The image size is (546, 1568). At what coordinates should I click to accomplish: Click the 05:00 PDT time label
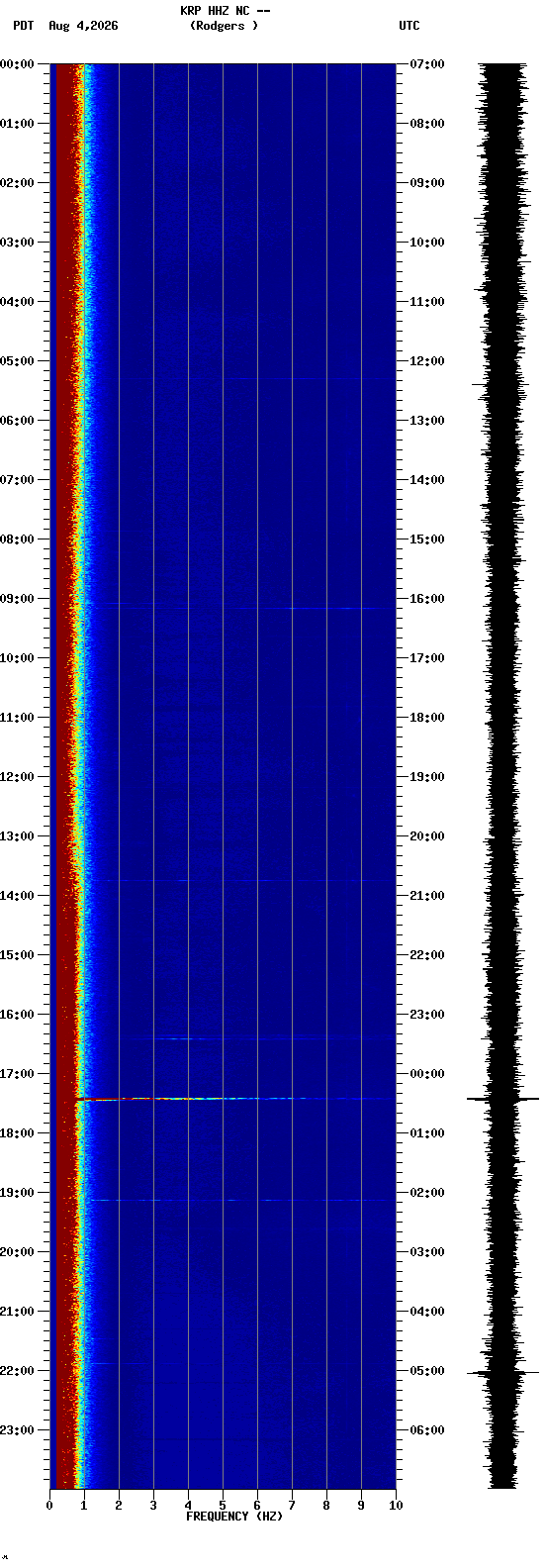click(17, 361)
